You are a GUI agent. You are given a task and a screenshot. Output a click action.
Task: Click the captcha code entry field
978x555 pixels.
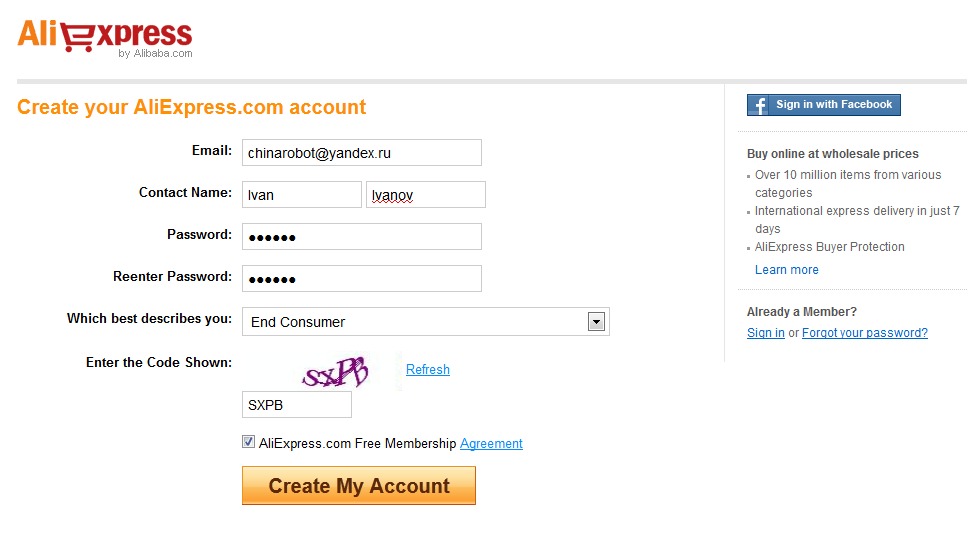[x=297, y=405]
